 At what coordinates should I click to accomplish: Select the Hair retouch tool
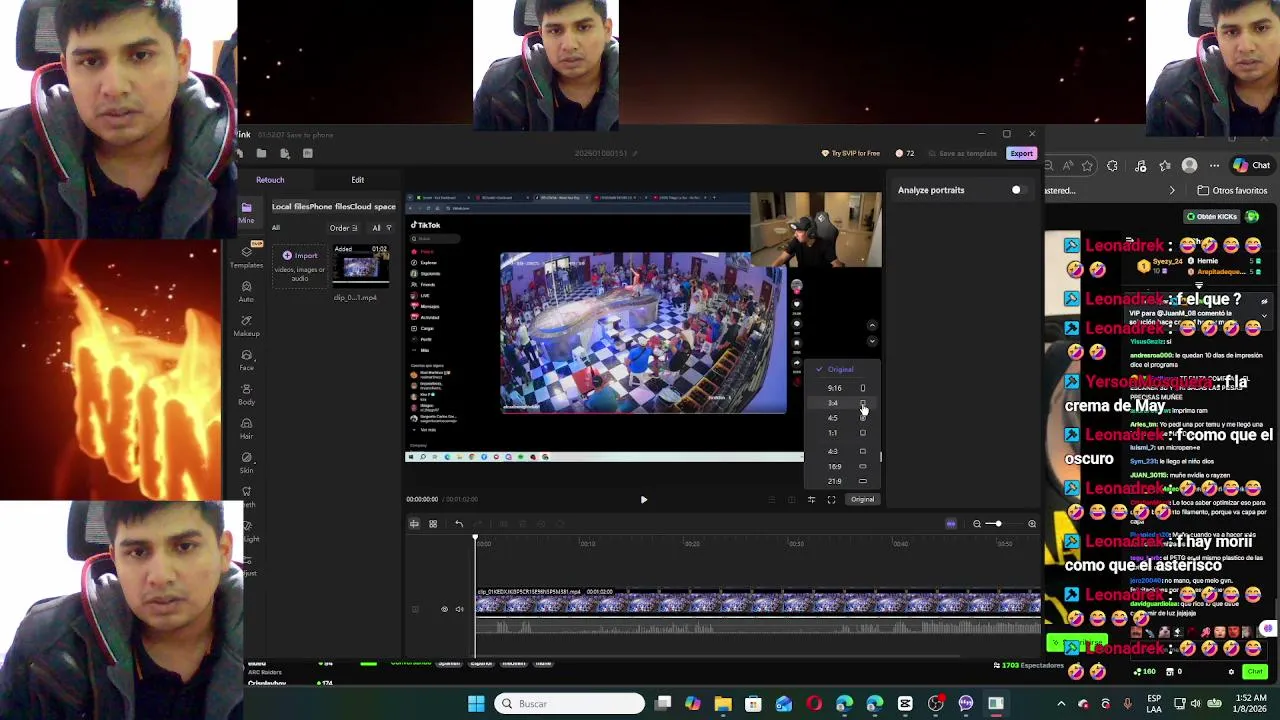pos(246,428)
